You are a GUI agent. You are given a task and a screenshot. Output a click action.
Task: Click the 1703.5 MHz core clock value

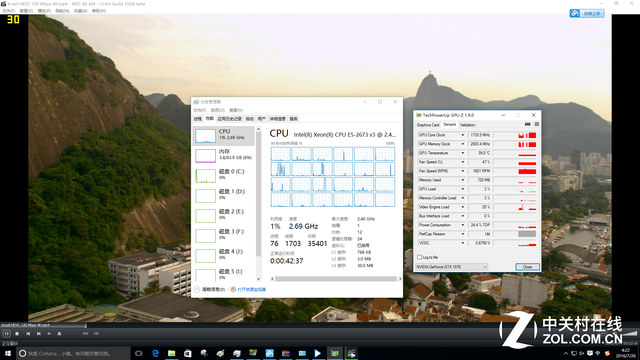tap(480, 135)
